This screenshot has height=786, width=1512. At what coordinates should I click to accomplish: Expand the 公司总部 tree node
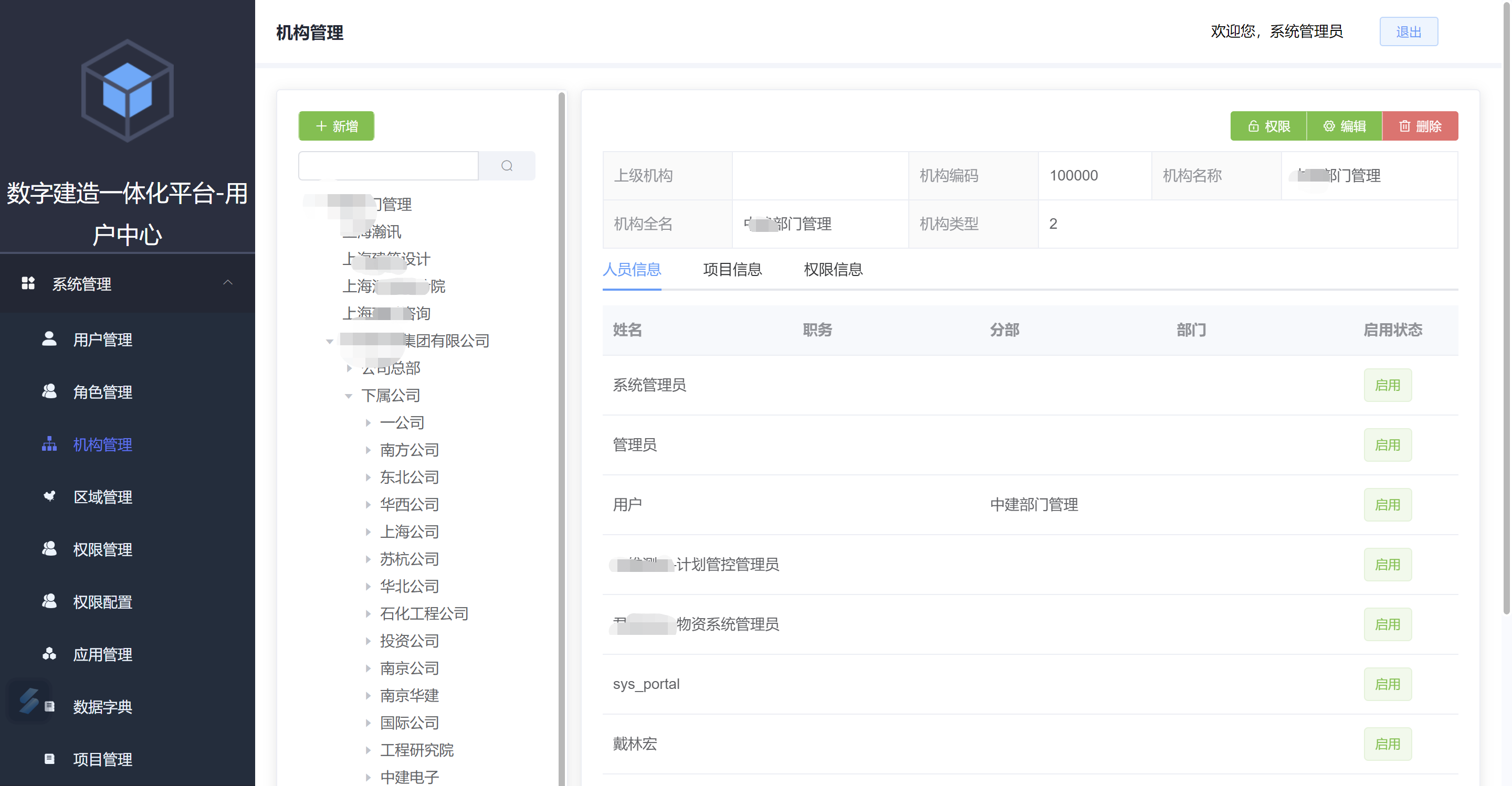(x=349, y=368)
